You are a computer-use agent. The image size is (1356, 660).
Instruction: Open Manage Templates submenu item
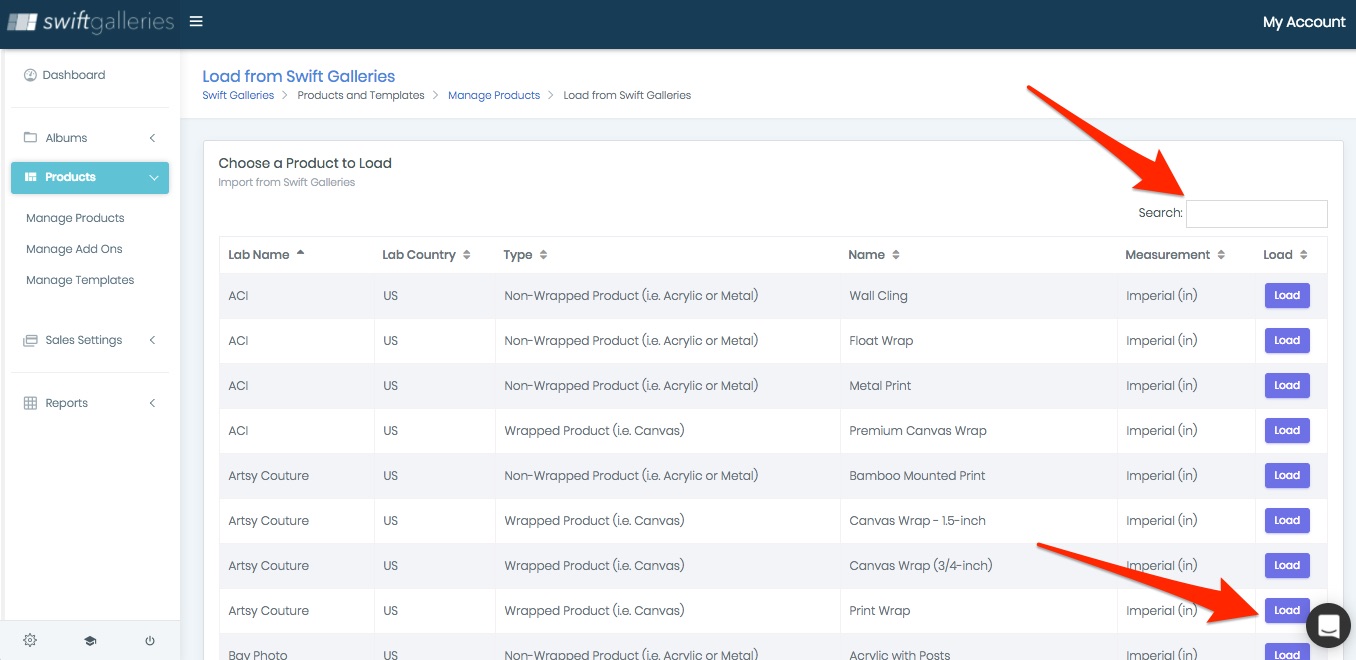click(x=80, y=280)
